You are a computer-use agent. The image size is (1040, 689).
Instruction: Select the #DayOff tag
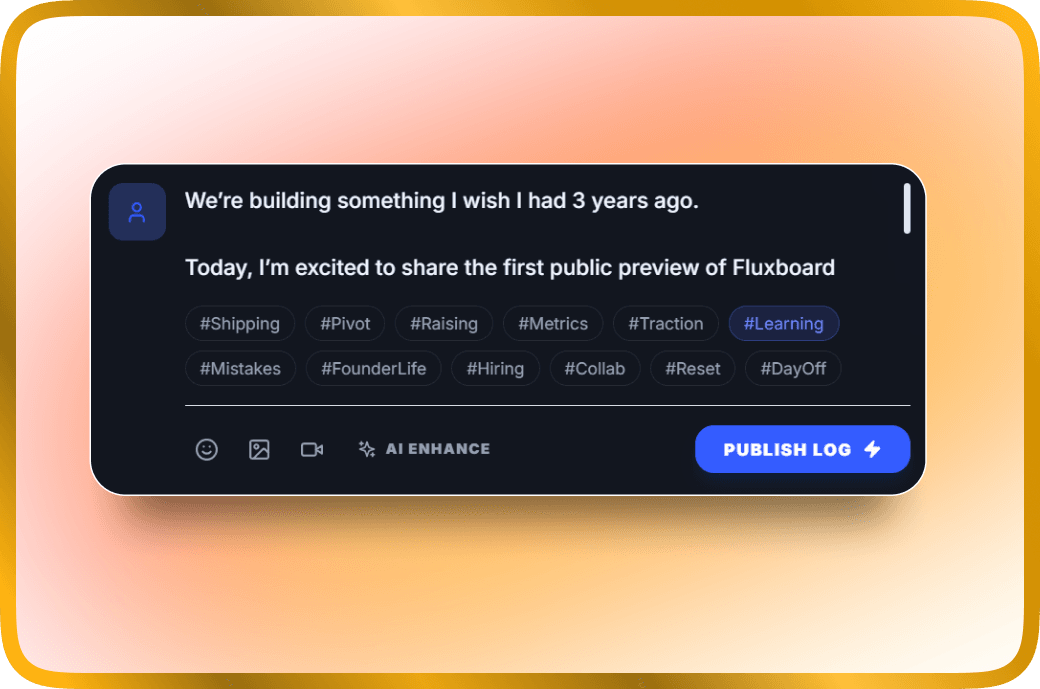click(792, 368)
